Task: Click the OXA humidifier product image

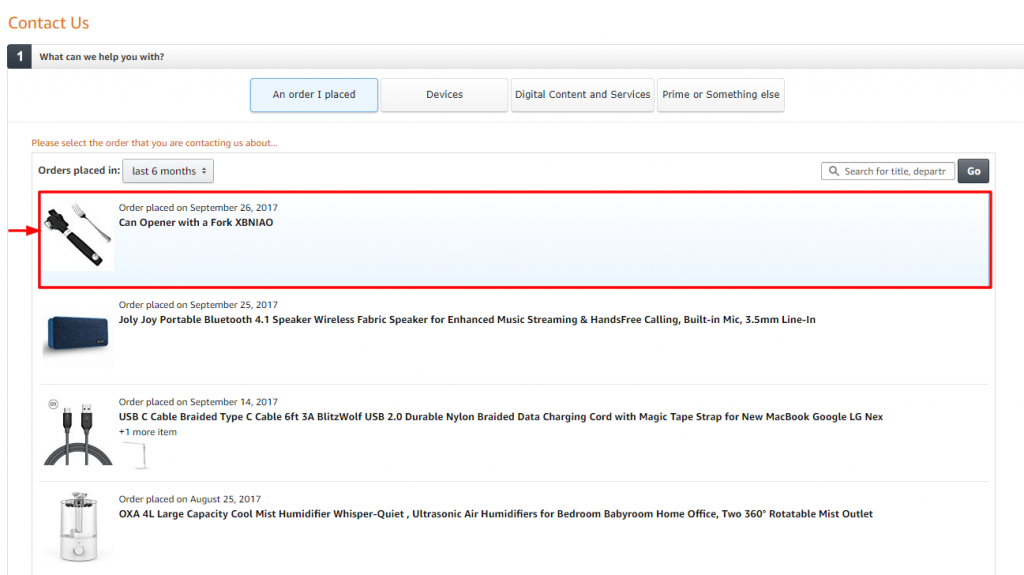Action: click(x=78, y=525)
